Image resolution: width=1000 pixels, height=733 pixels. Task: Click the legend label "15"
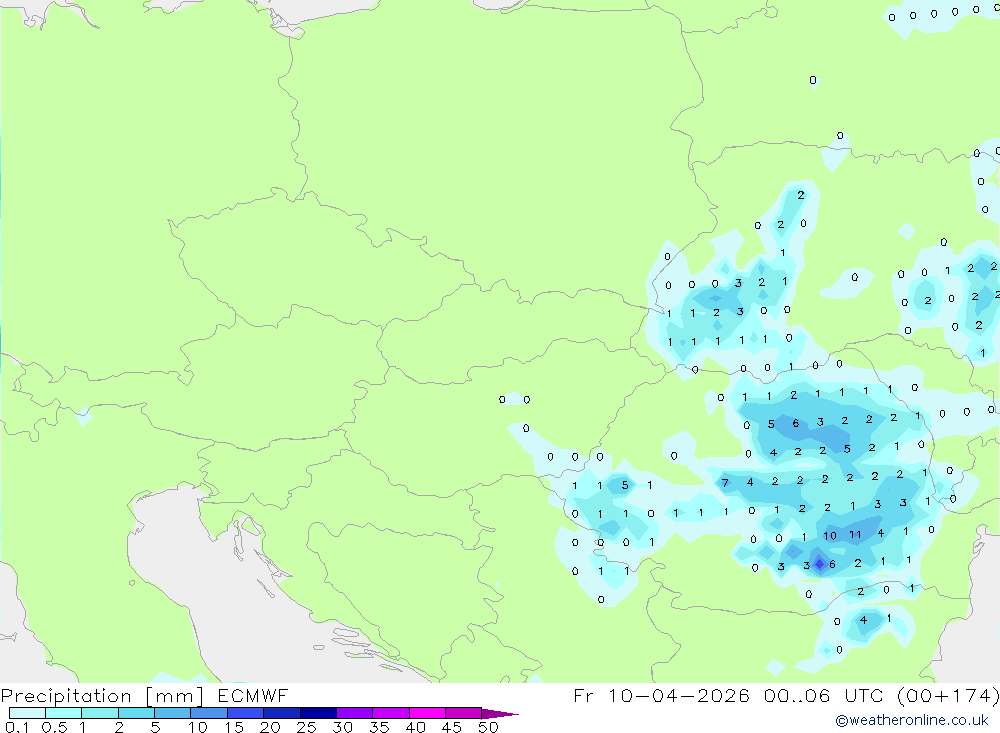(234, 727)
